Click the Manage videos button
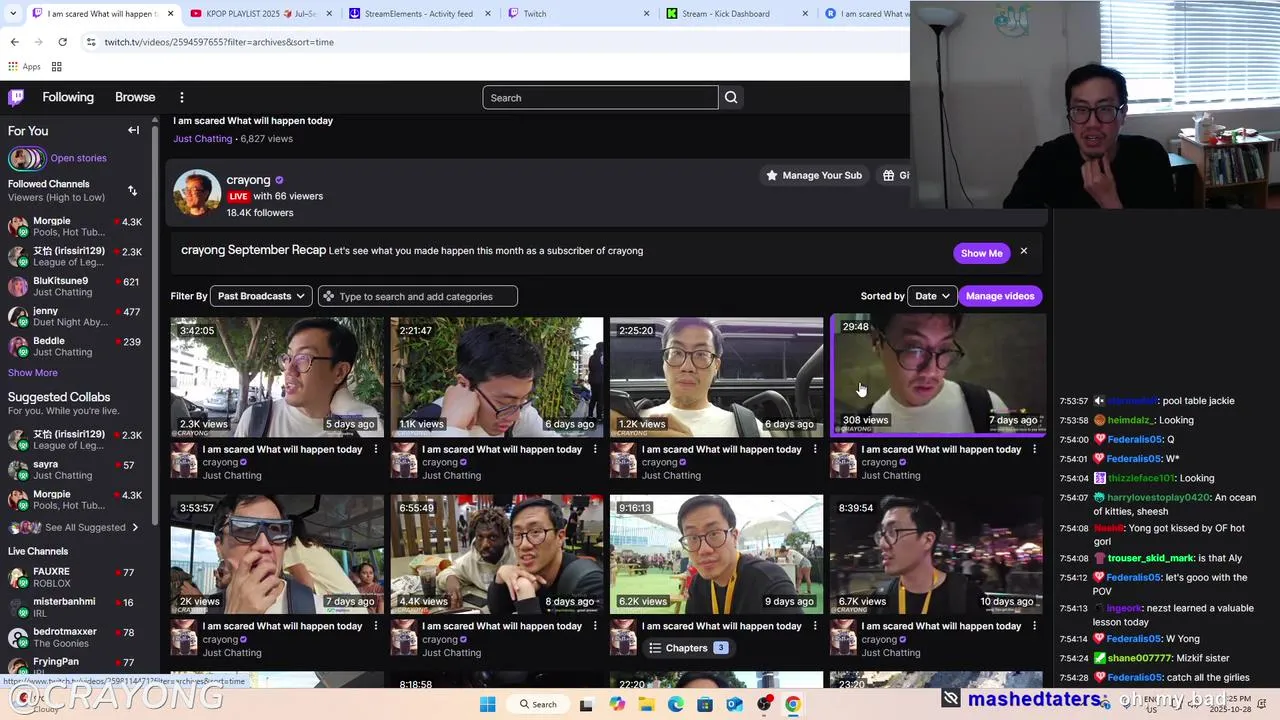This screenshot has width=1280, height=720. 1000,296
